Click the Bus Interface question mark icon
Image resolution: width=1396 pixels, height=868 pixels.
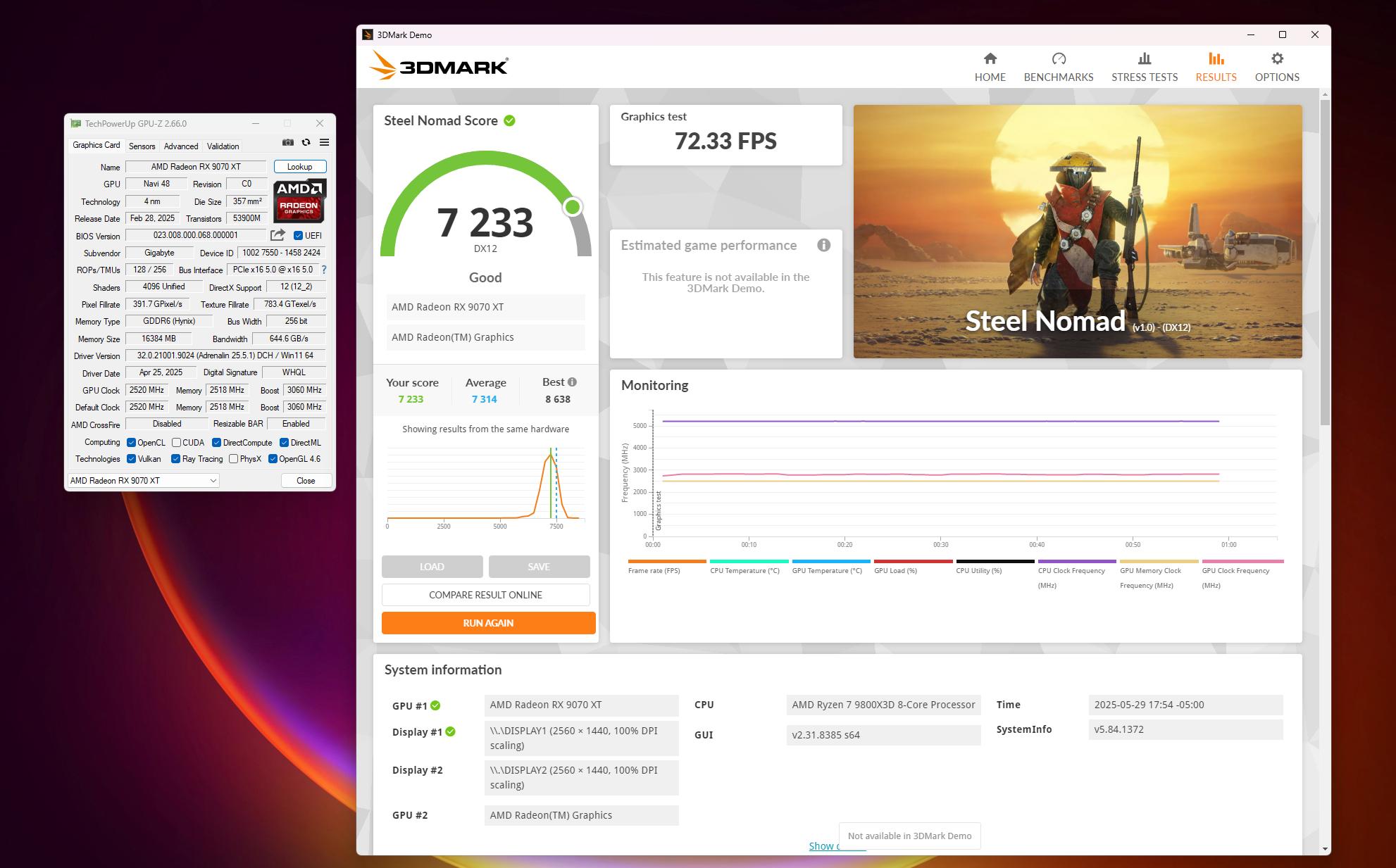pyautogui.click(x=324, y=270)
